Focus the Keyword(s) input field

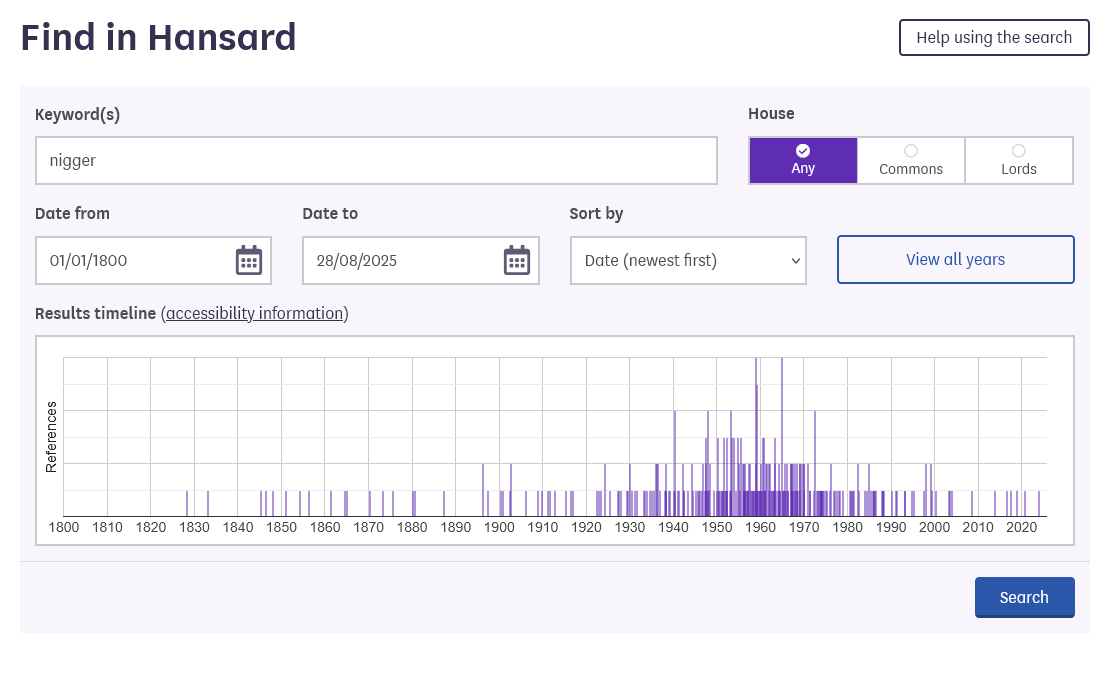click(x=376, y=161)
